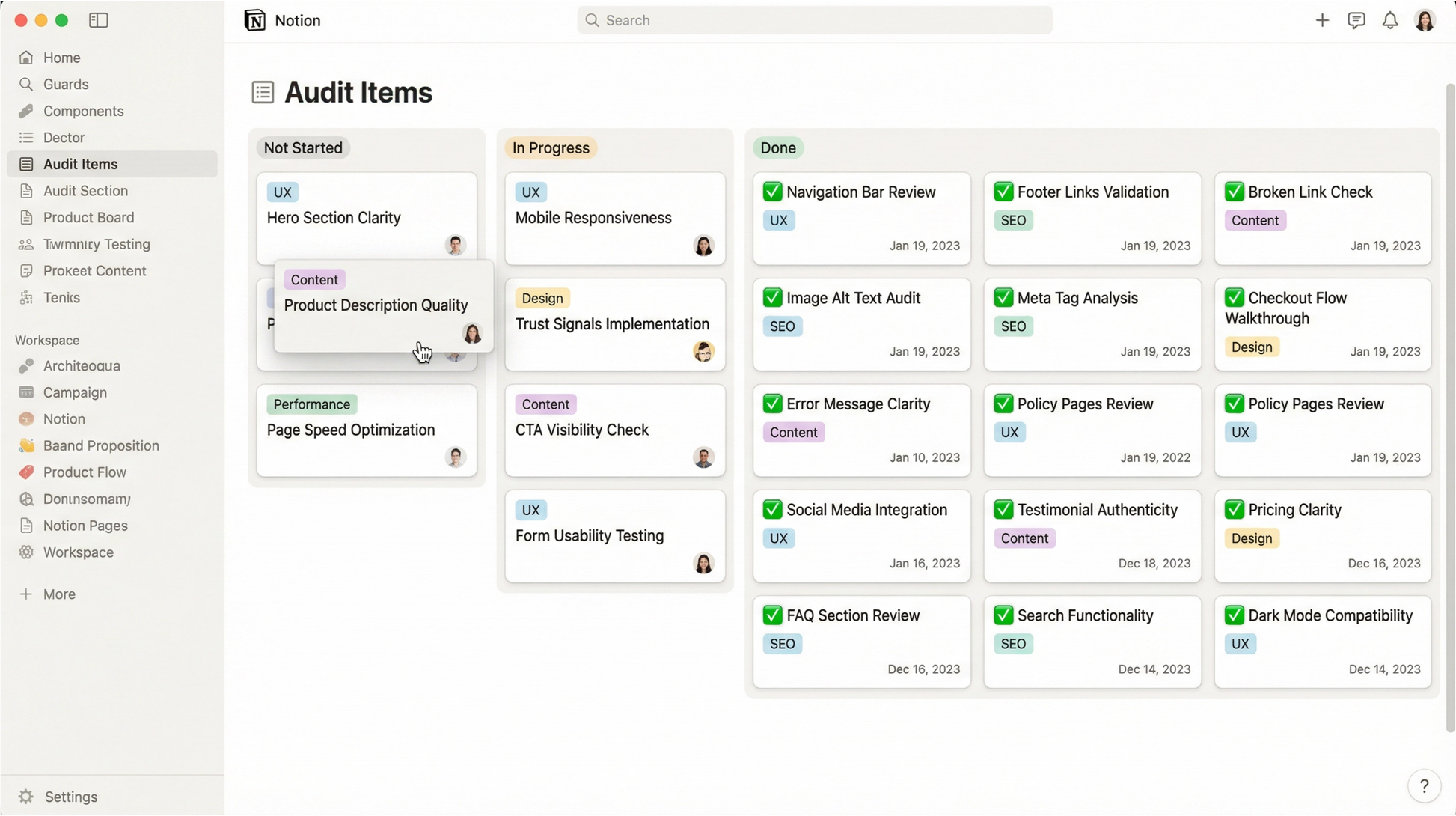
Task: Click the Notion logo in the title bar
Action: tap(255, 20)
